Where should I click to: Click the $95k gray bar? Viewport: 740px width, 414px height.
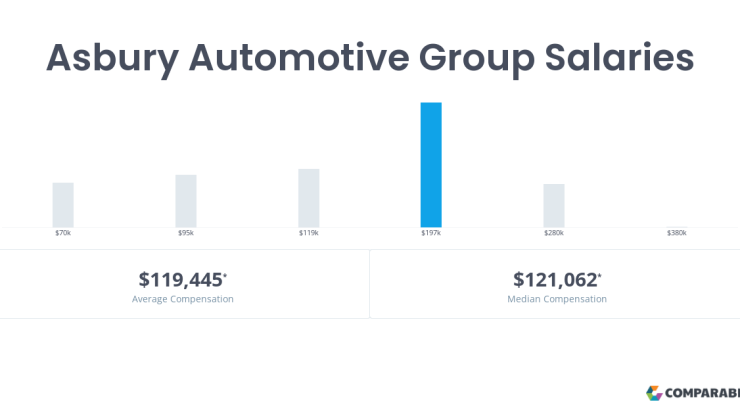point(186,201)
